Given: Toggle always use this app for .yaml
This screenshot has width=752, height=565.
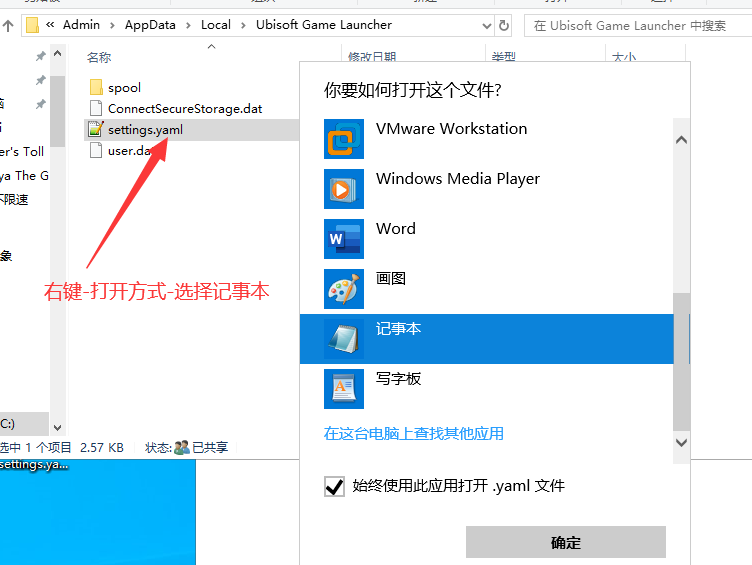Looking at the screenshot, I should [x=334, y=486].
